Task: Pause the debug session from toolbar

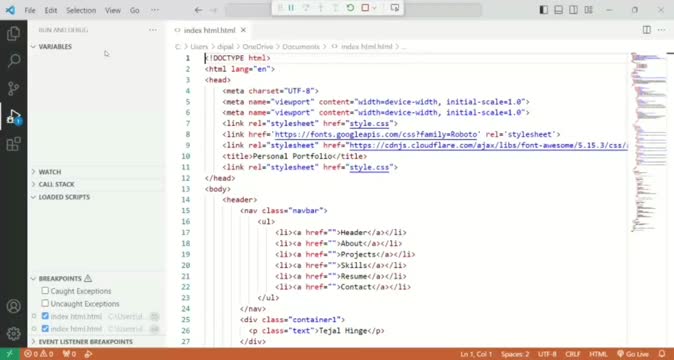Action: pyautogui.click(x=291, y=8)
